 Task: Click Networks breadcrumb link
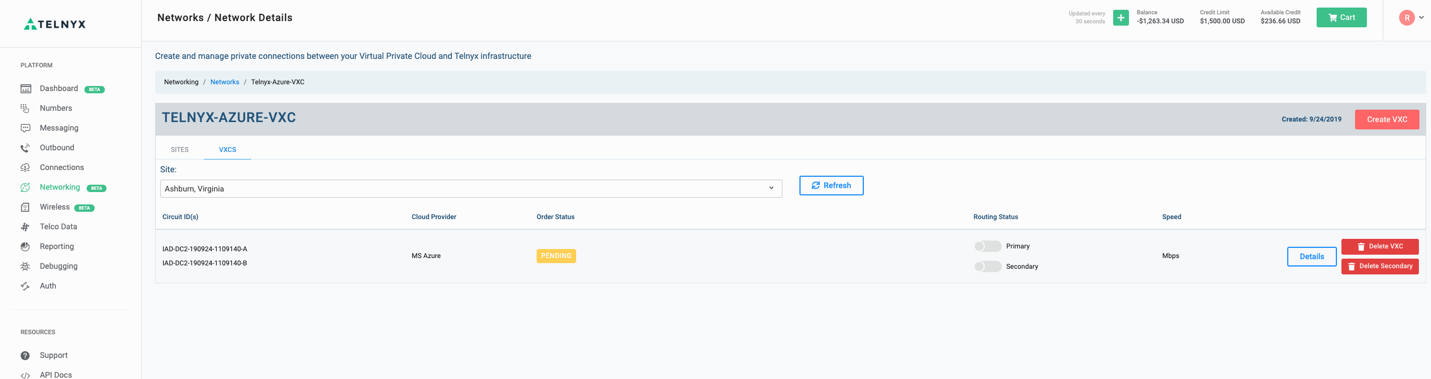pos(225,82)
